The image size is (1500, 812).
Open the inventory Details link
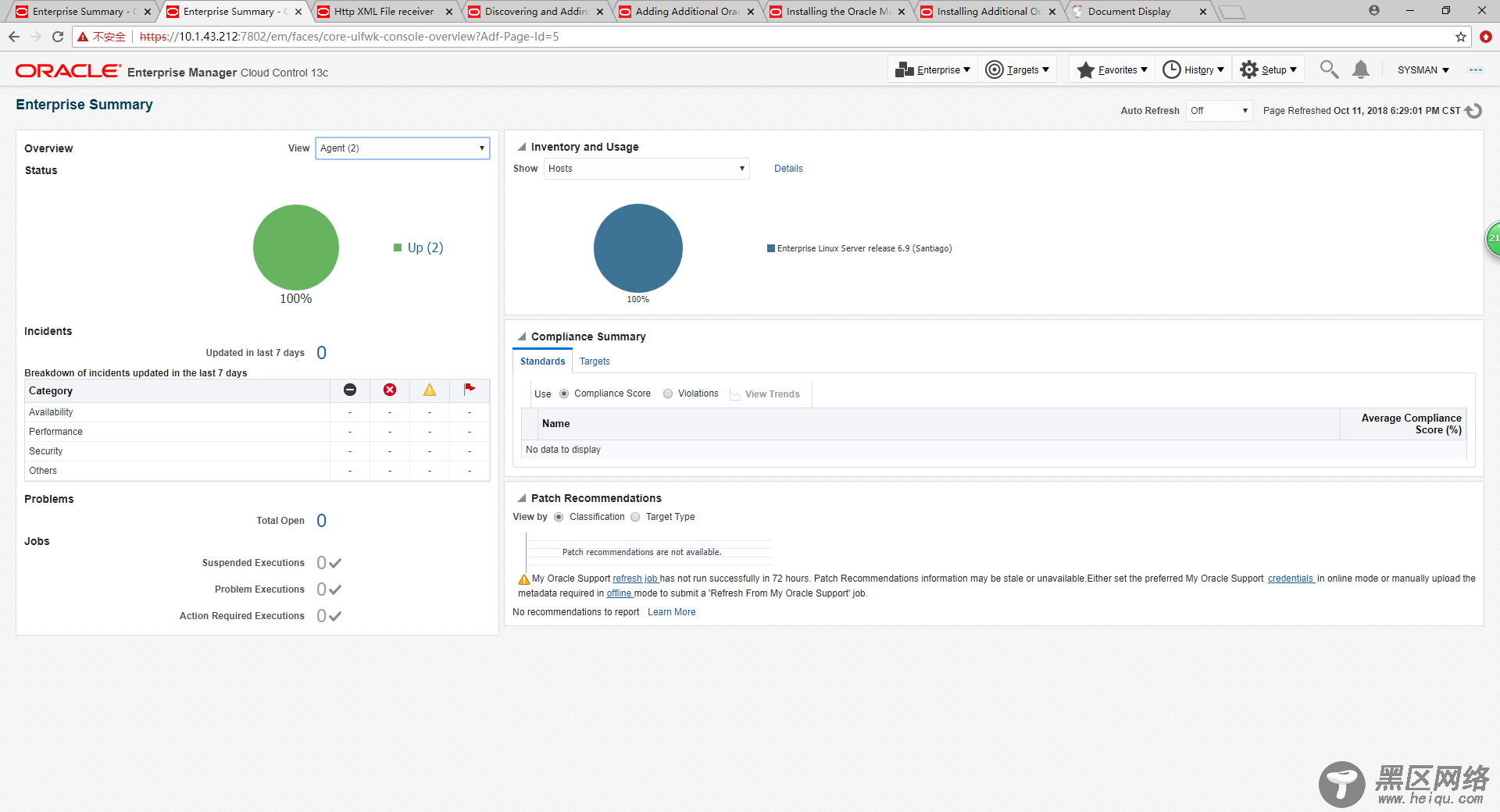coord(788,169)
